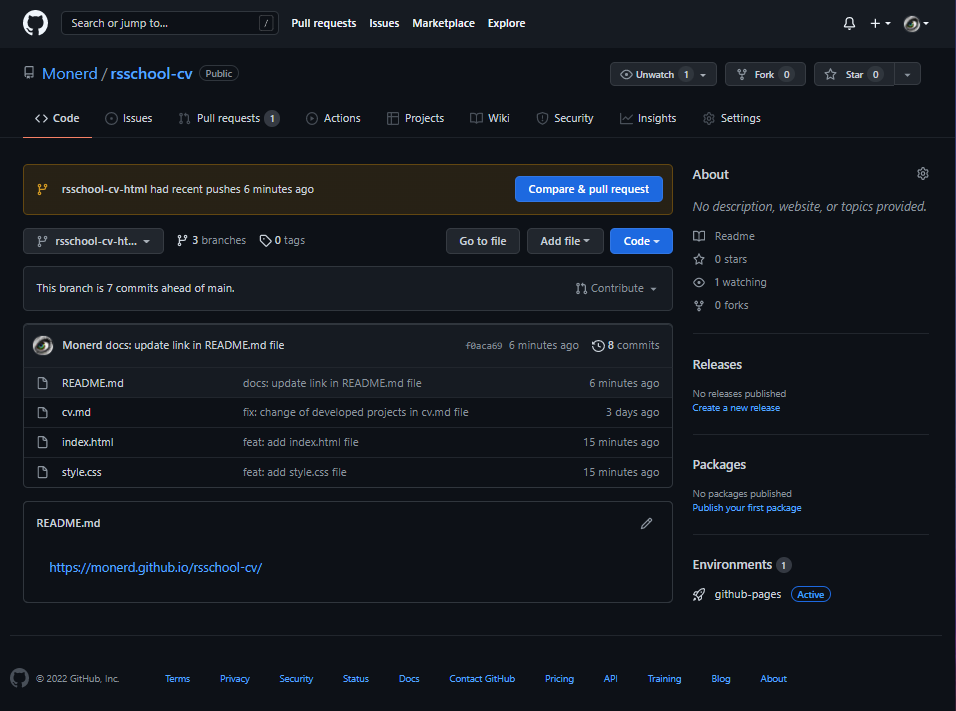Focus the Search or jump to field
Screen dimensions: 956x711
pos(169,23)
